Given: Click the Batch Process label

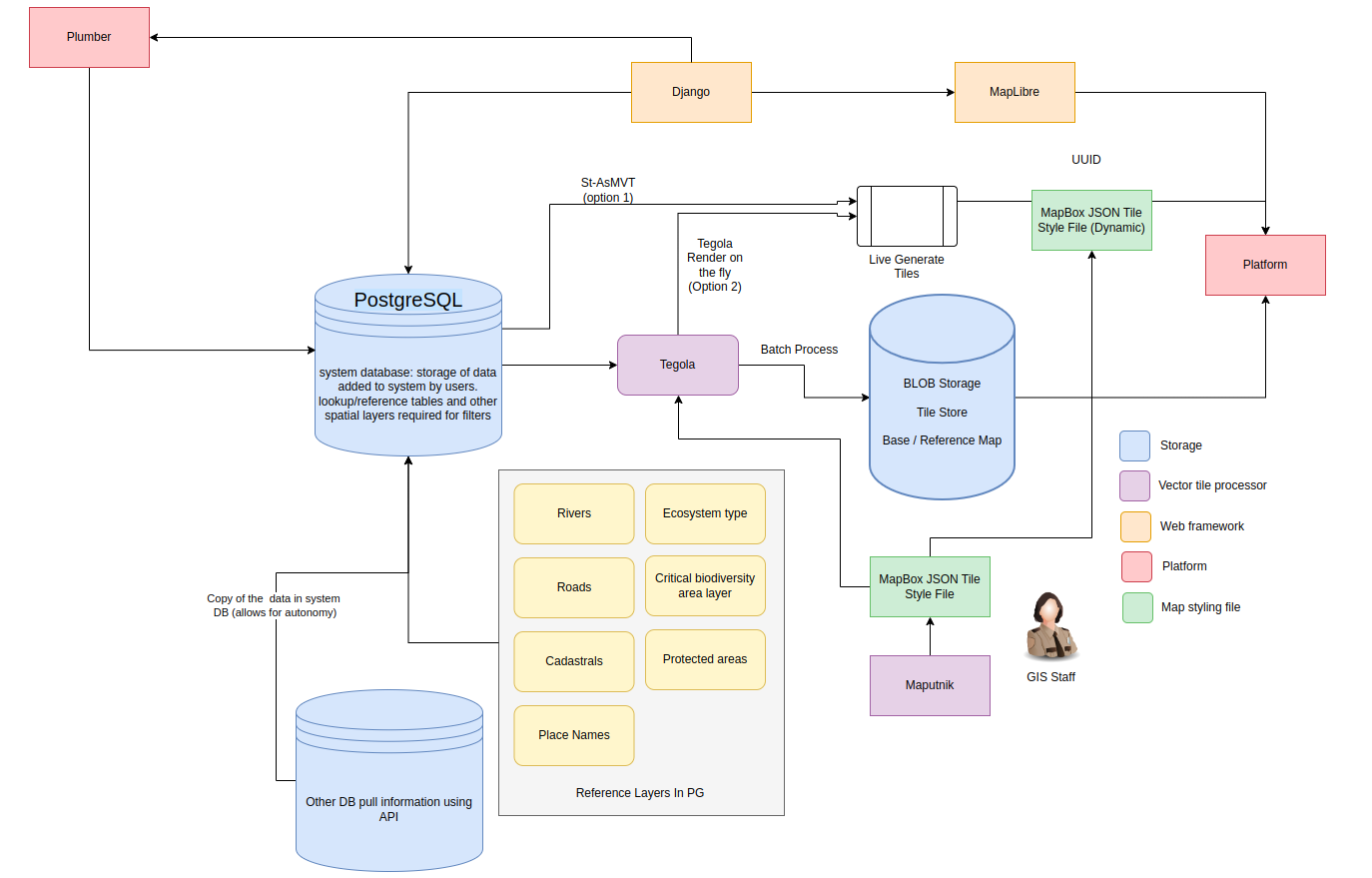Looking at the screenshot, I should coord(799,350).
